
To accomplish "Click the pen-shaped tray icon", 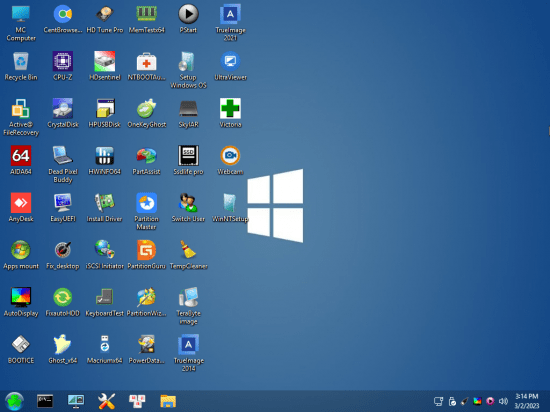I will coord(464,401).
